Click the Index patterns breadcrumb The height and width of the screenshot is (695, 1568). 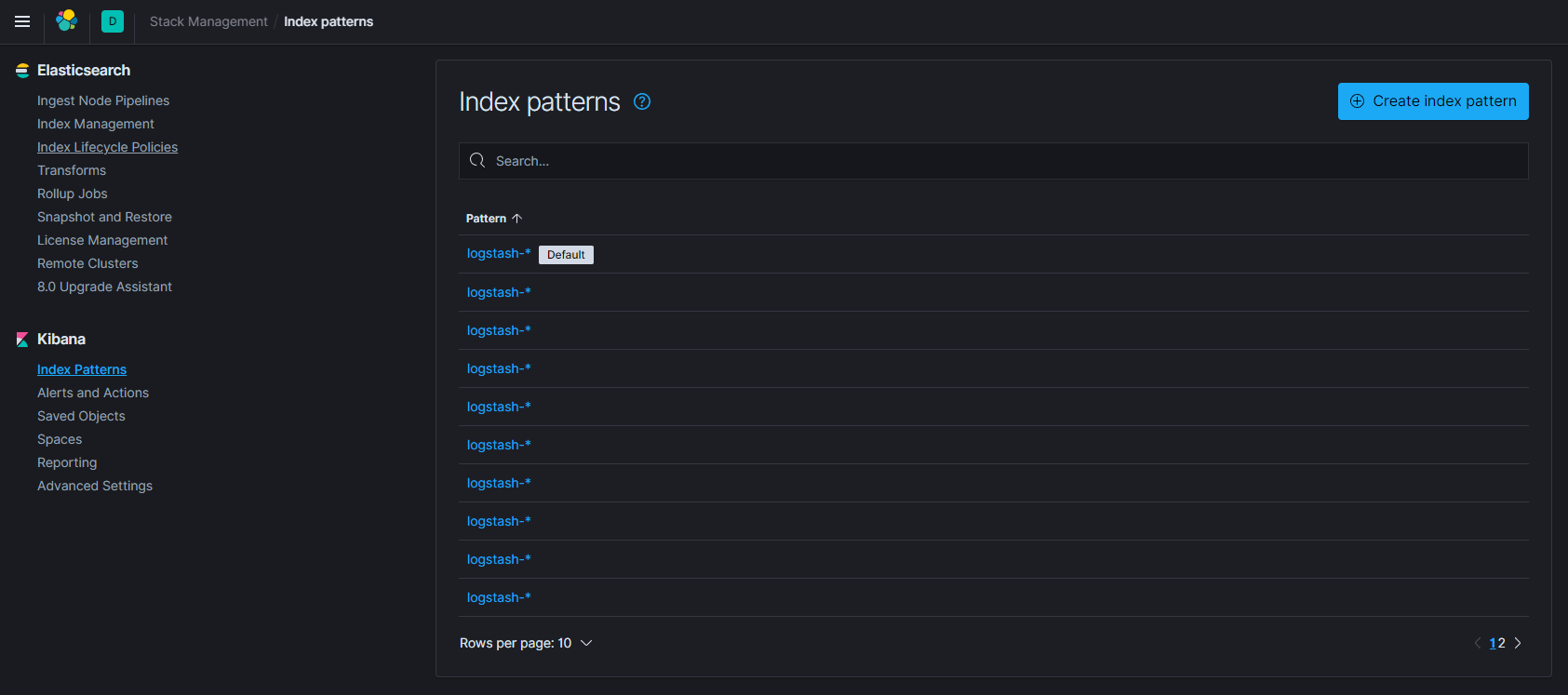(x=328, y=21)
